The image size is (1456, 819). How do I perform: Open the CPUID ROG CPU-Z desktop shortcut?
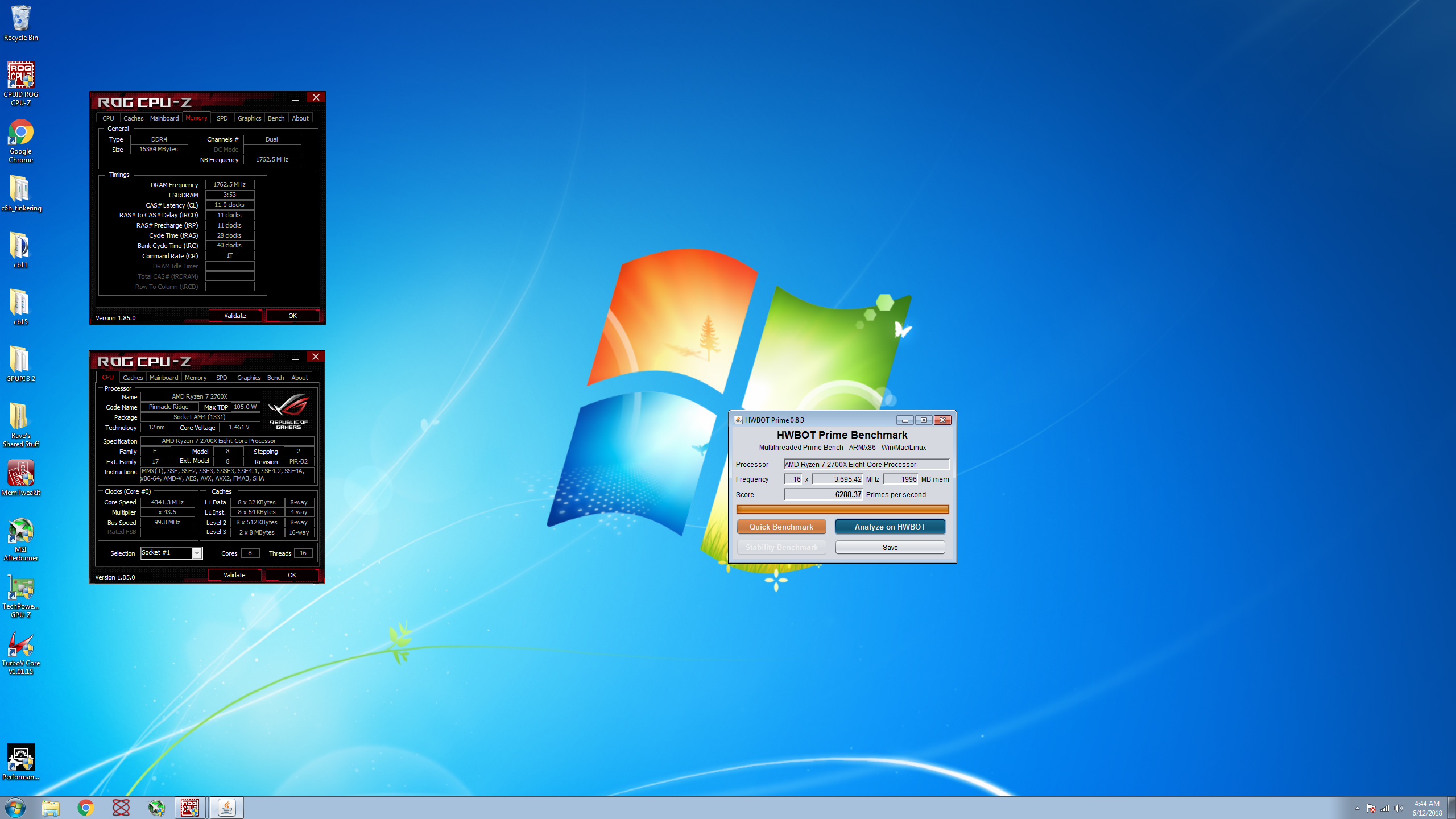click(21, 83)
